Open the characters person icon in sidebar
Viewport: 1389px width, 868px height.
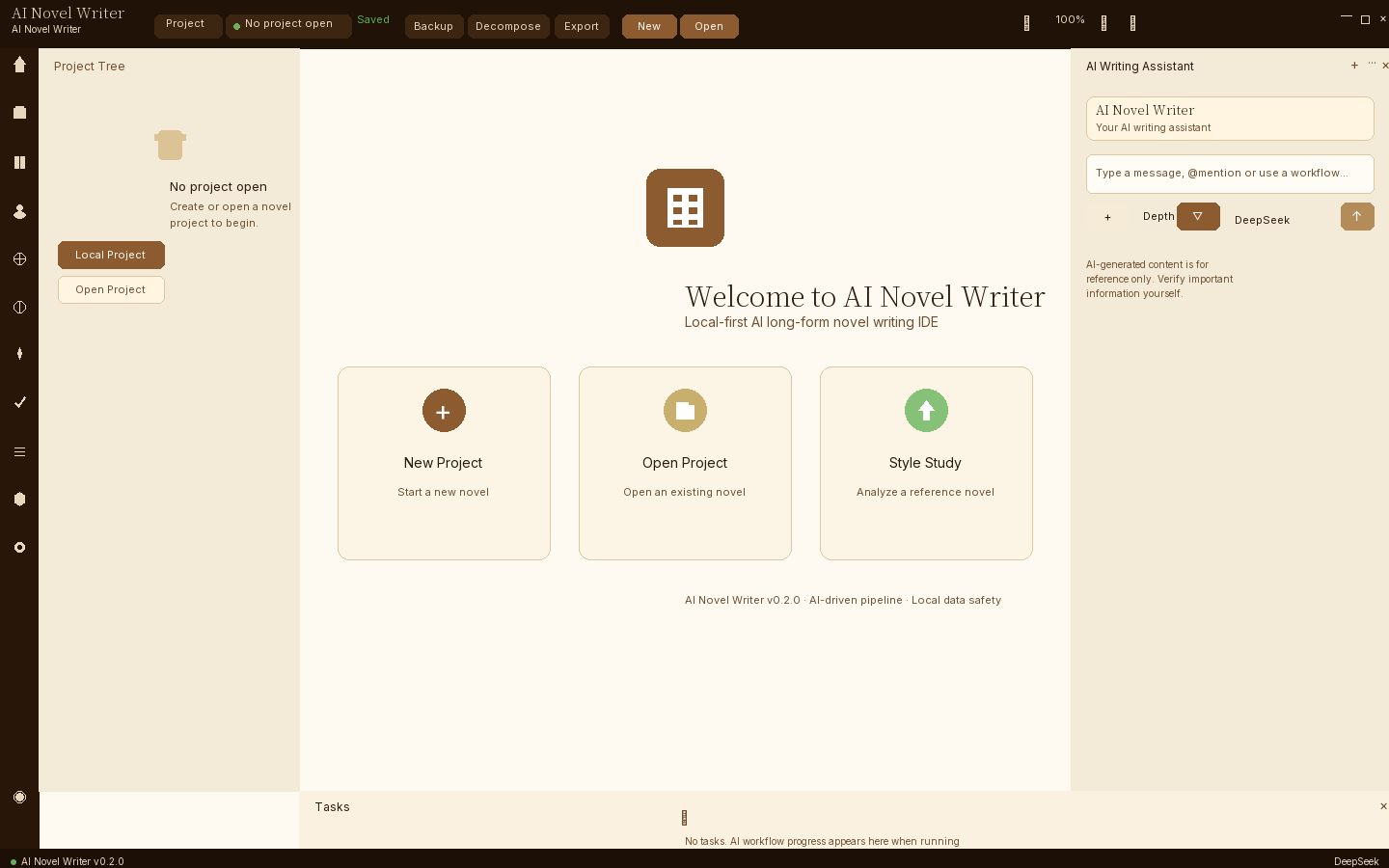[x=19, y=211]
